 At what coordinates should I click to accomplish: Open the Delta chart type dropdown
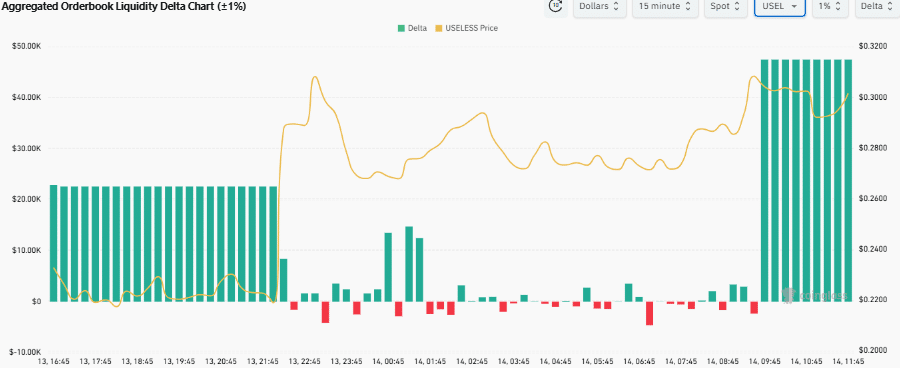click(878, 6)
